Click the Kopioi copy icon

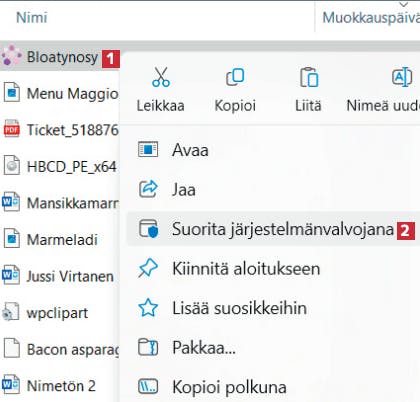coord(235,77)
